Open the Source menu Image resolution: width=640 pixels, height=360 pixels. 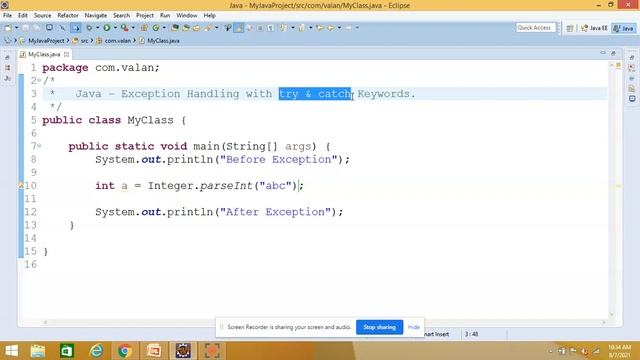click(42, 16)
